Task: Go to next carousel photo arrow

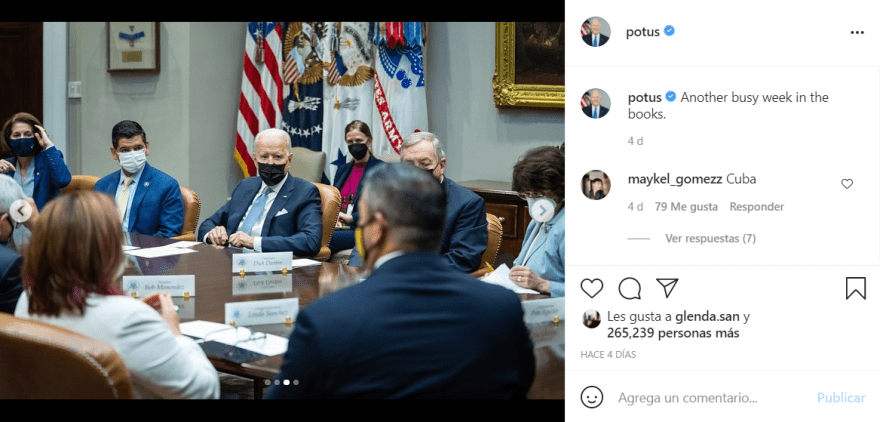Action: pos(542,210)
